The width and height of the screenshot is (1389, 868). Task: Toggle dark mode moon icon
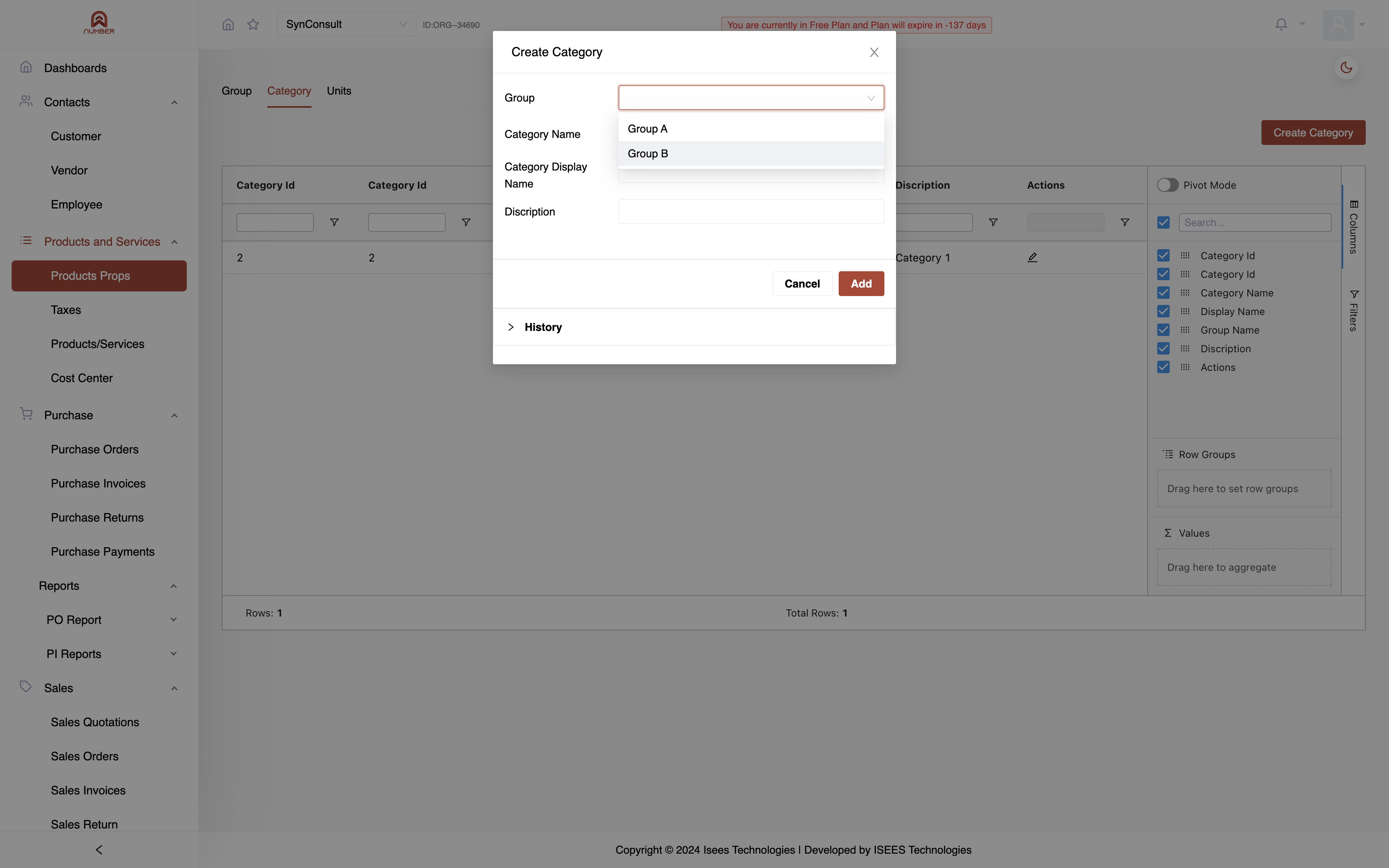pyautogui.click(x=1346, y=68)
